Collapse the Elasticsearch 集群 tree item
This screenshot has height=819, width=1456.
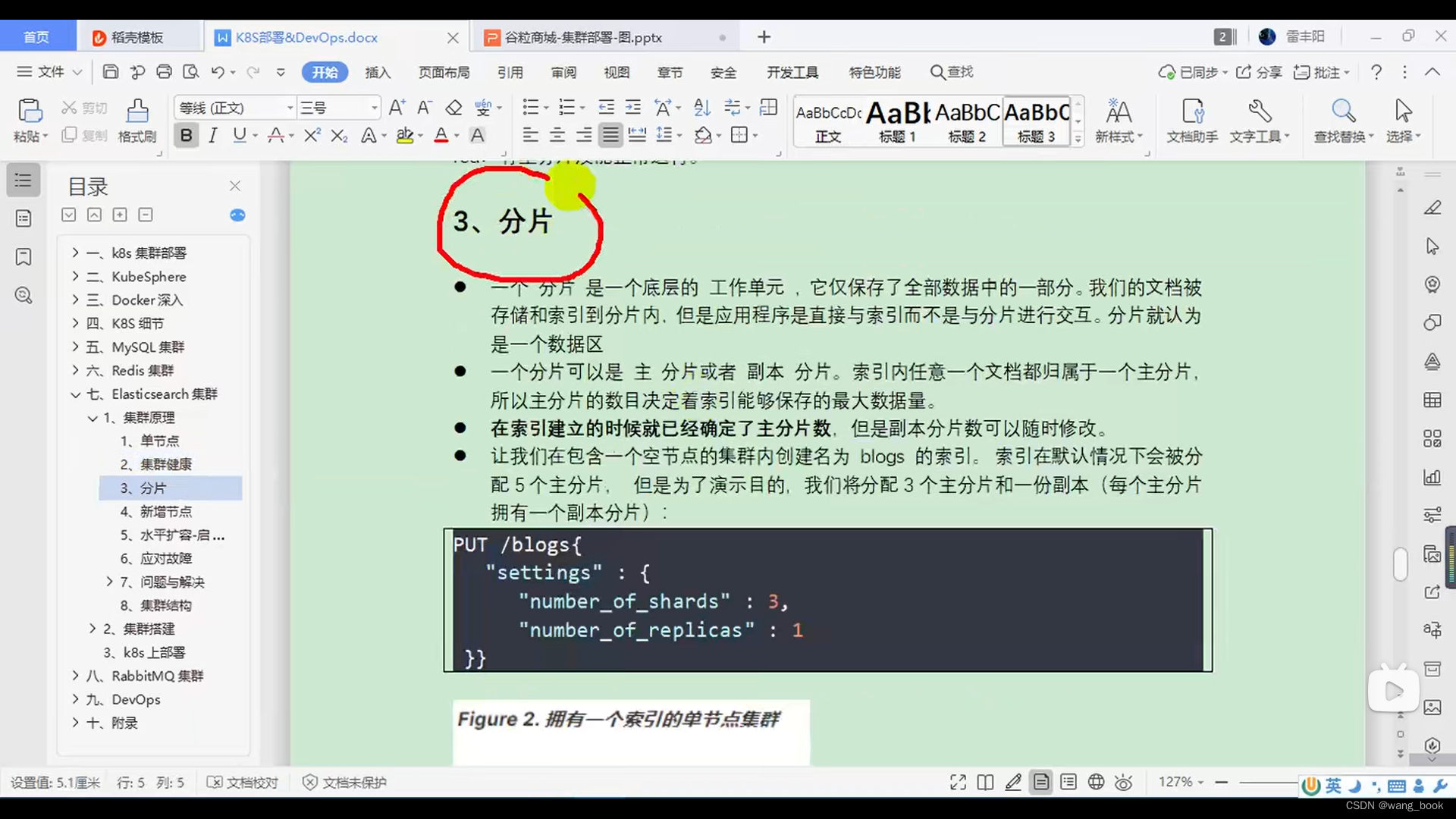tap(75, 394)
